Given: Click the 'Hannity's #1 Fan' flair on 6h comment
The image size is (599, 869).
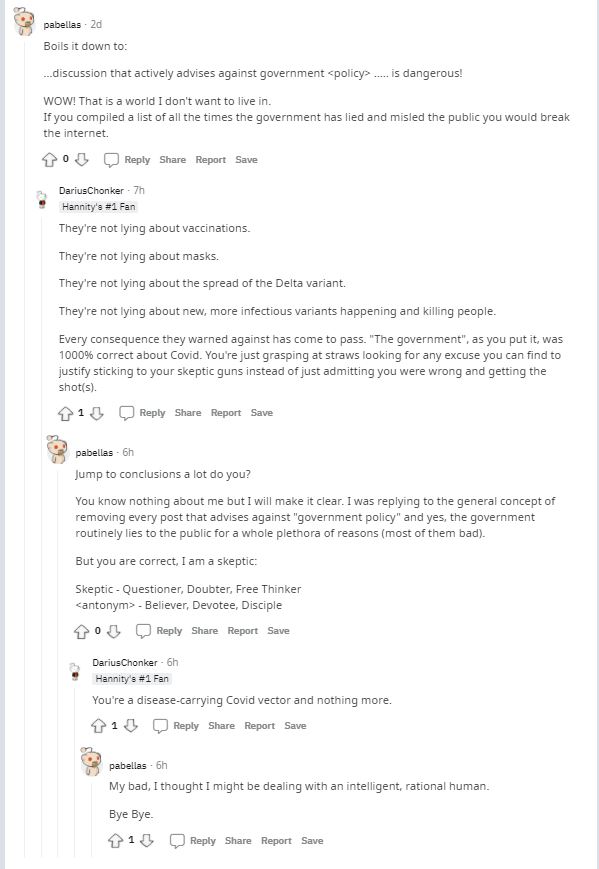Looking at the screenshot, I should pyautogui.click(x=132, y=678).
